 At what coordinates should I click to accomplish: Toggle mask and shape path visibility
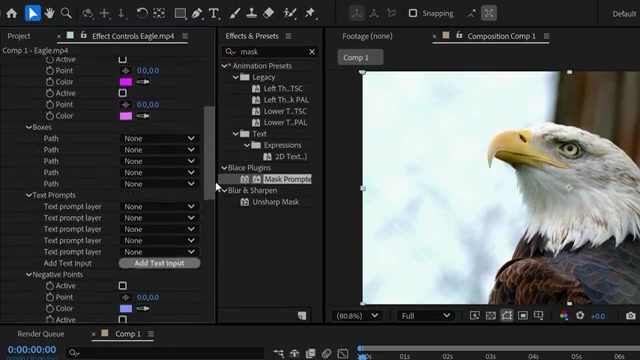507,316
